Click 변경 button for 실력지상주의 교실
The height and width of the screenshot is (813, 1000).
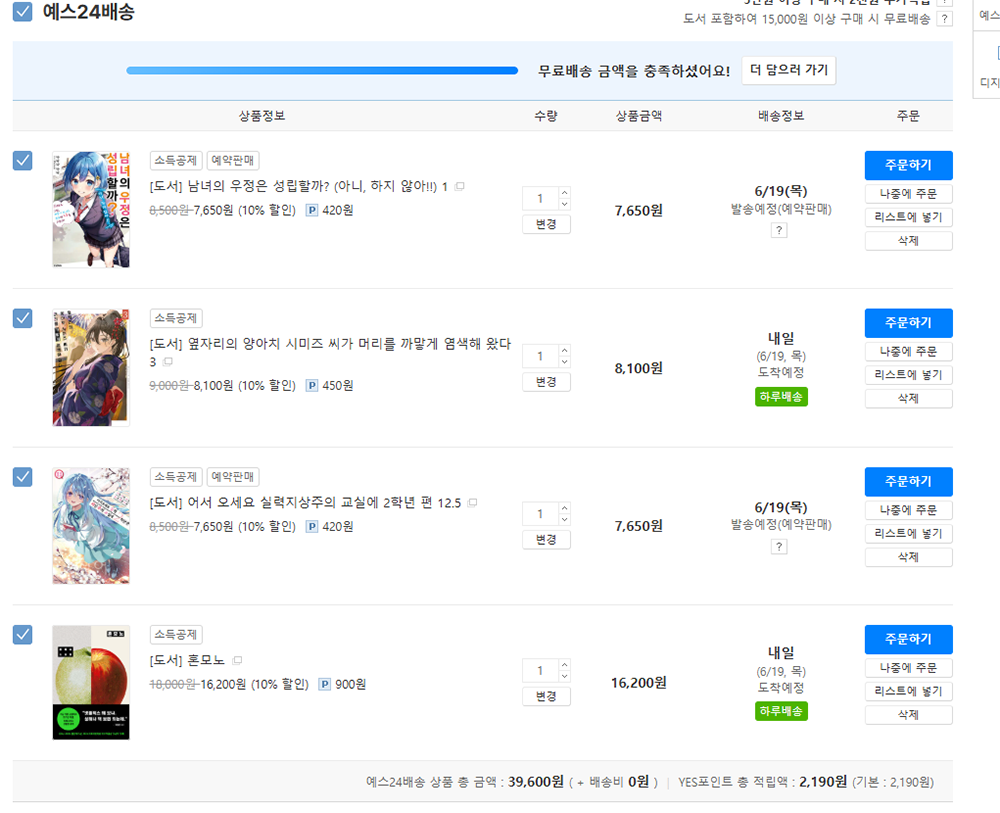546,539
